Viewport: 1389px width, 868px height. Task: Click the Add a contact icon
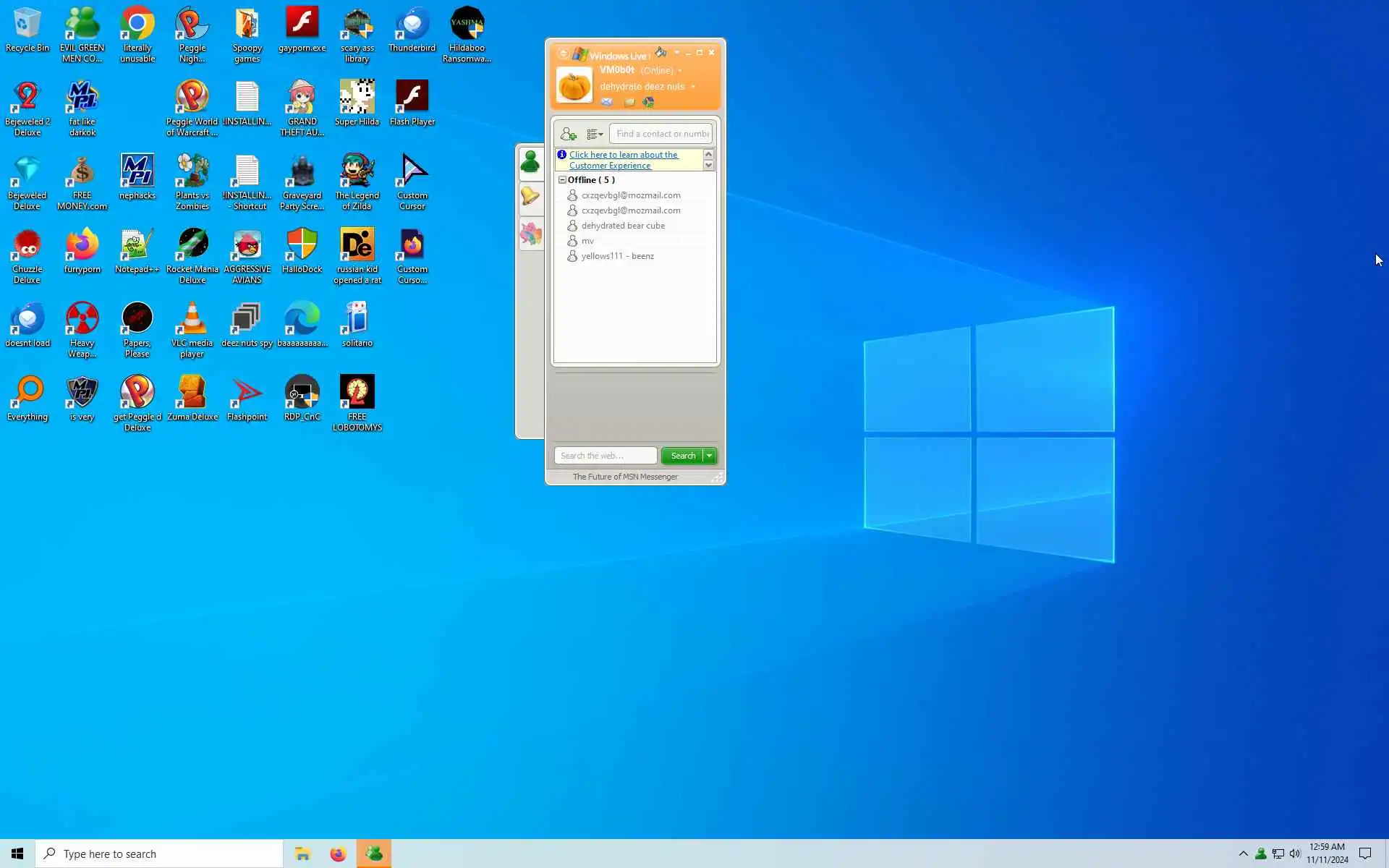click(x=569, y=134)
